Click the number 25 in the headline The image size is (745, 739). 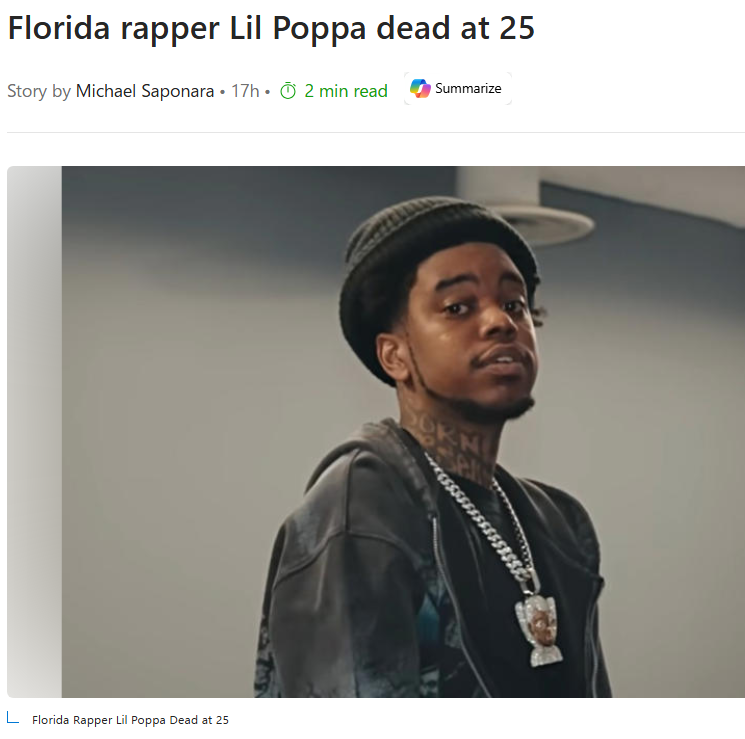pos(517,28)
